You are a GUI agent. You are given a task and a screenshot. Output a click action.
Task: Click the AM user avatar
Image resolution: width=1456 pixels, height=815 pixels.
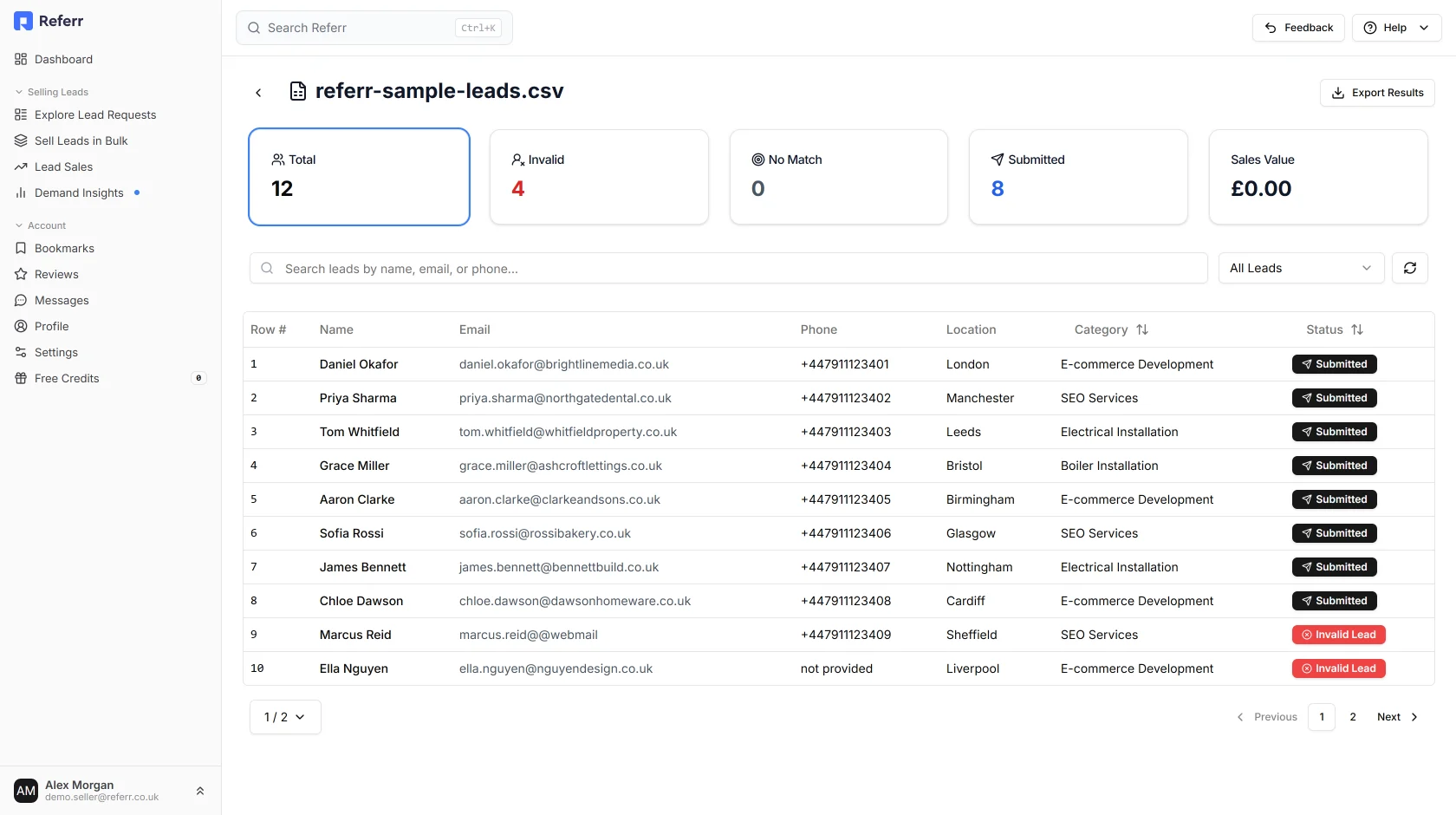click(26, 791)
